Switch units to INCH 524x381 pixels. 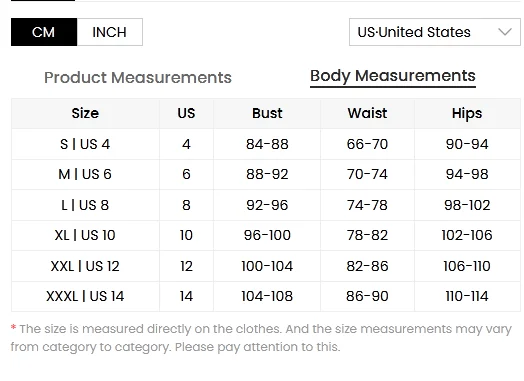click(x=110, y=32)
